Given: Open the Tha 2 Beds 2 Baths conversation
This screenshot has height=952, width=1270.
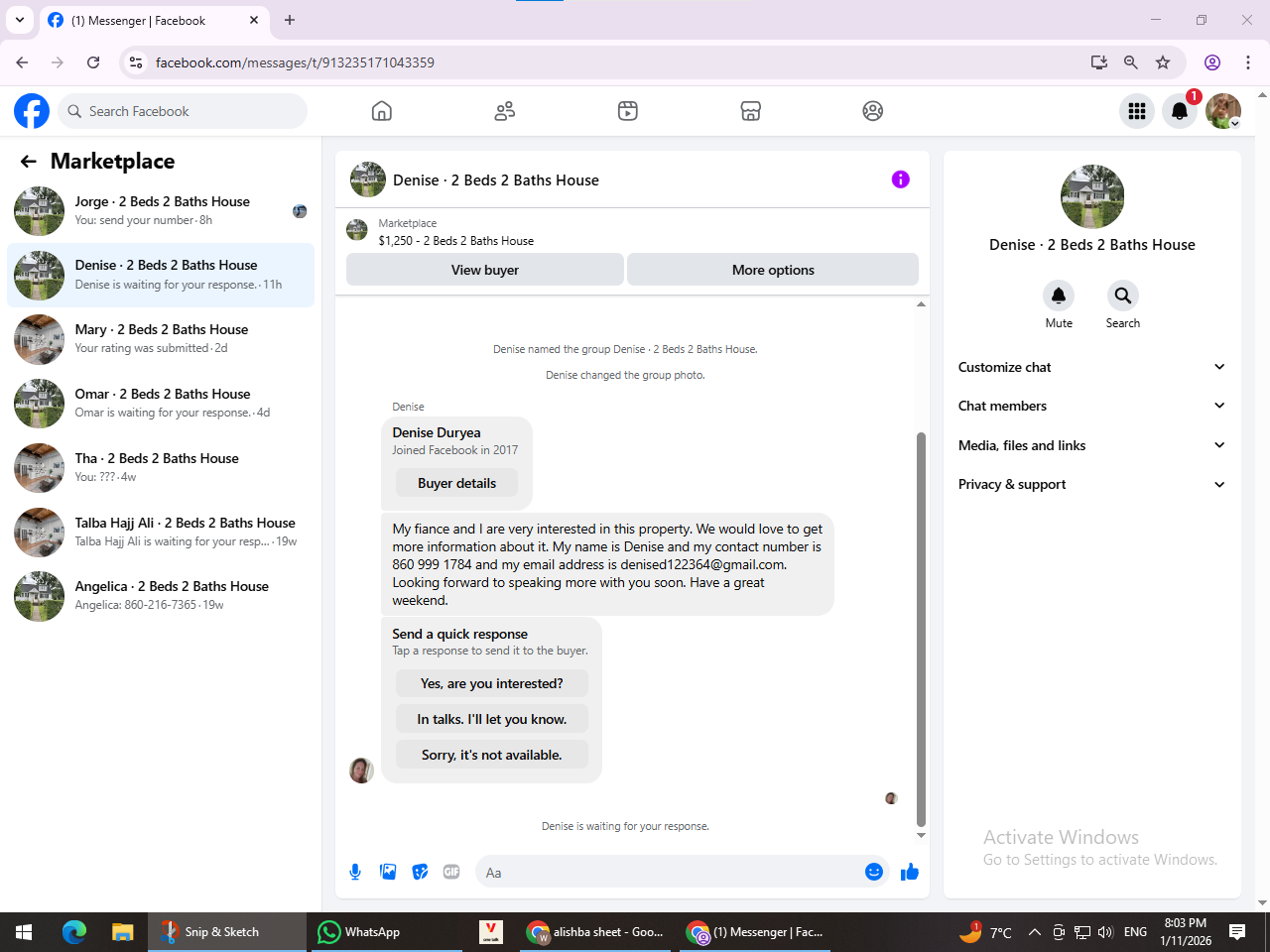Looking at the screenshot, I should (x=161, y=468).
